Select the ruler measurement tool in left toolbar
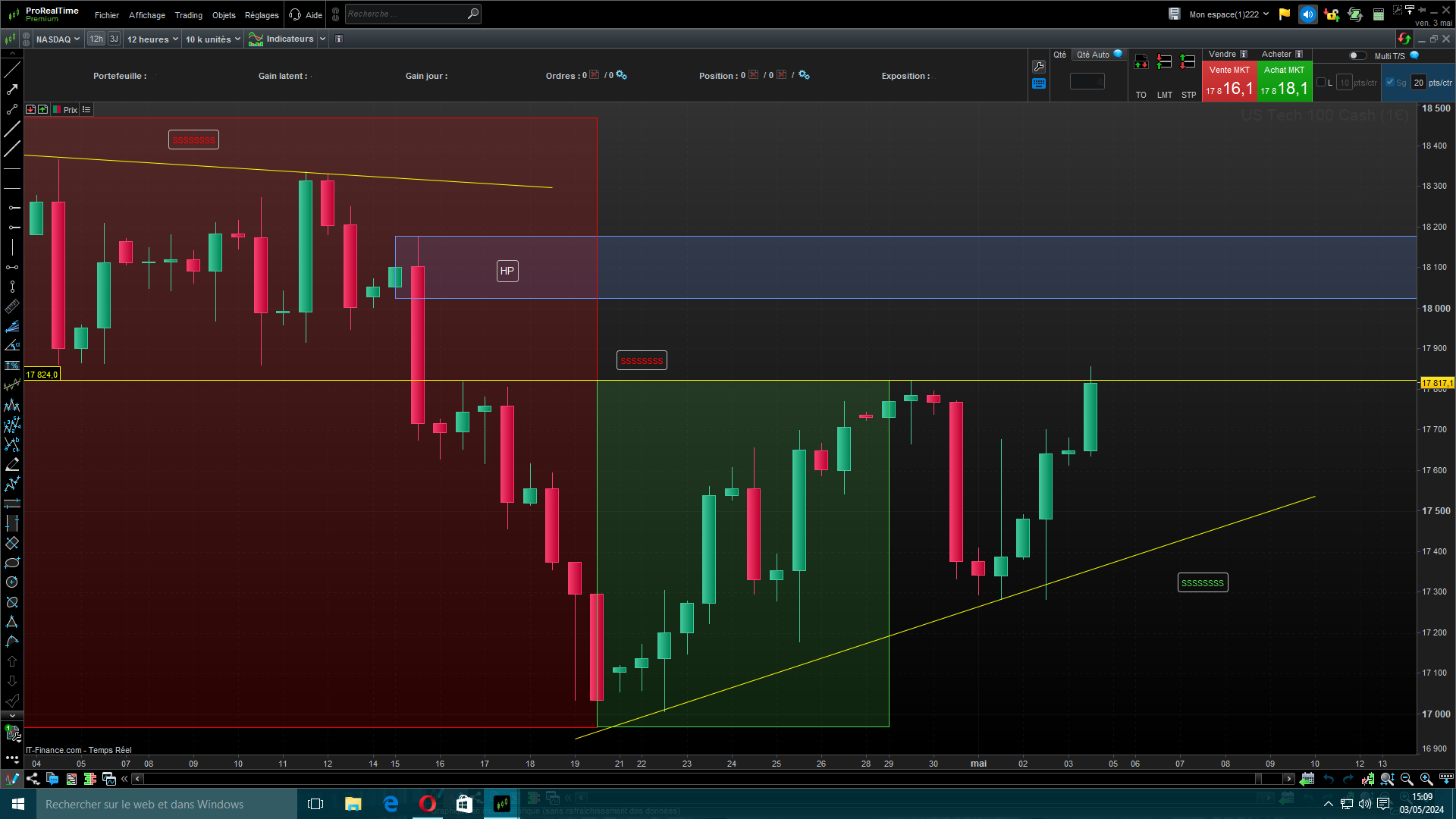This screenshot has width=1456, height=819. 12,306
